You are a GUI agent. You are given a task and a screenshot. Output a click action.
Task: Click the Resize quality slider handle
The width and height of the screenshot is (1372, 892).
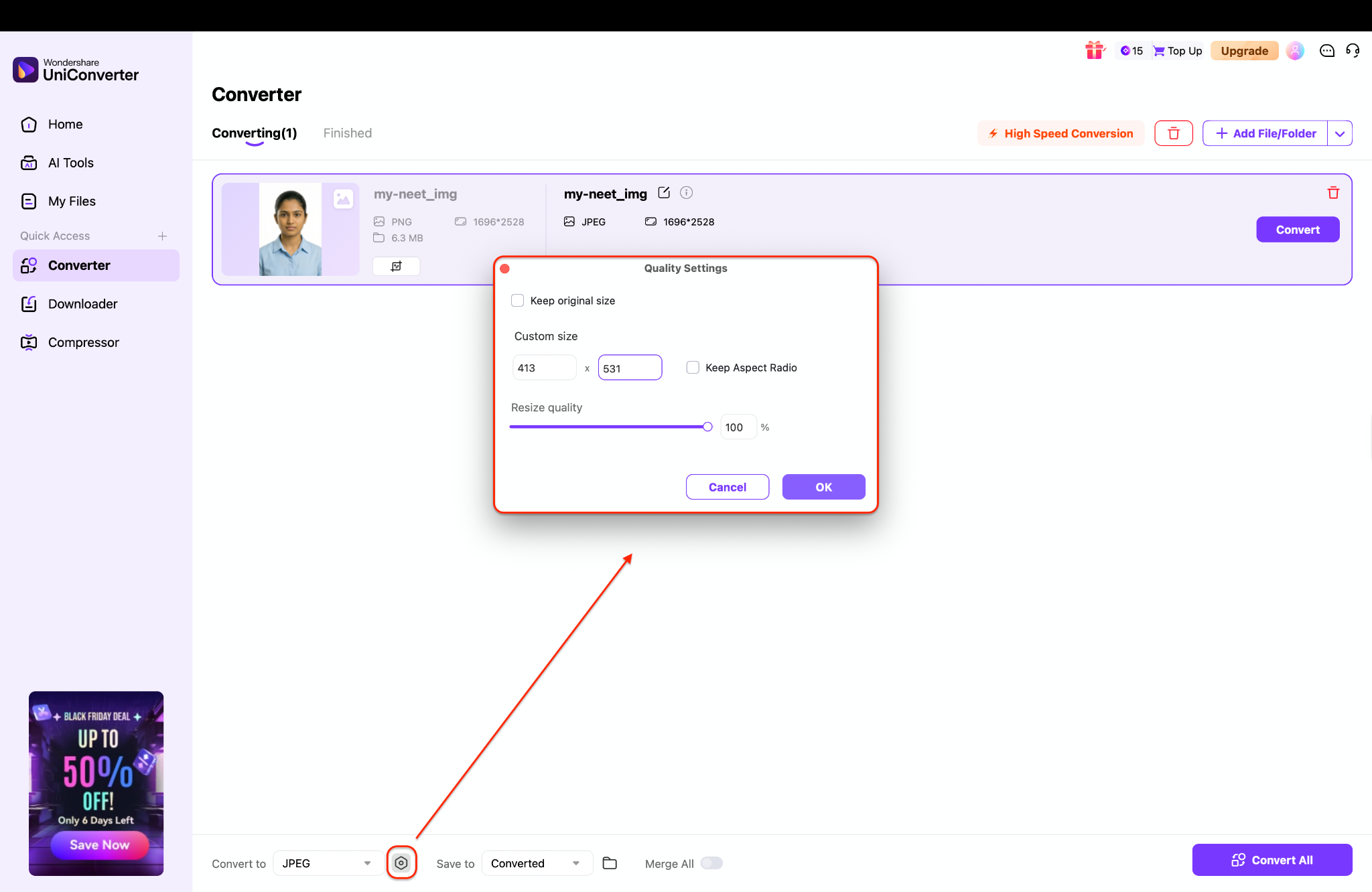click(x=707, y=427)
